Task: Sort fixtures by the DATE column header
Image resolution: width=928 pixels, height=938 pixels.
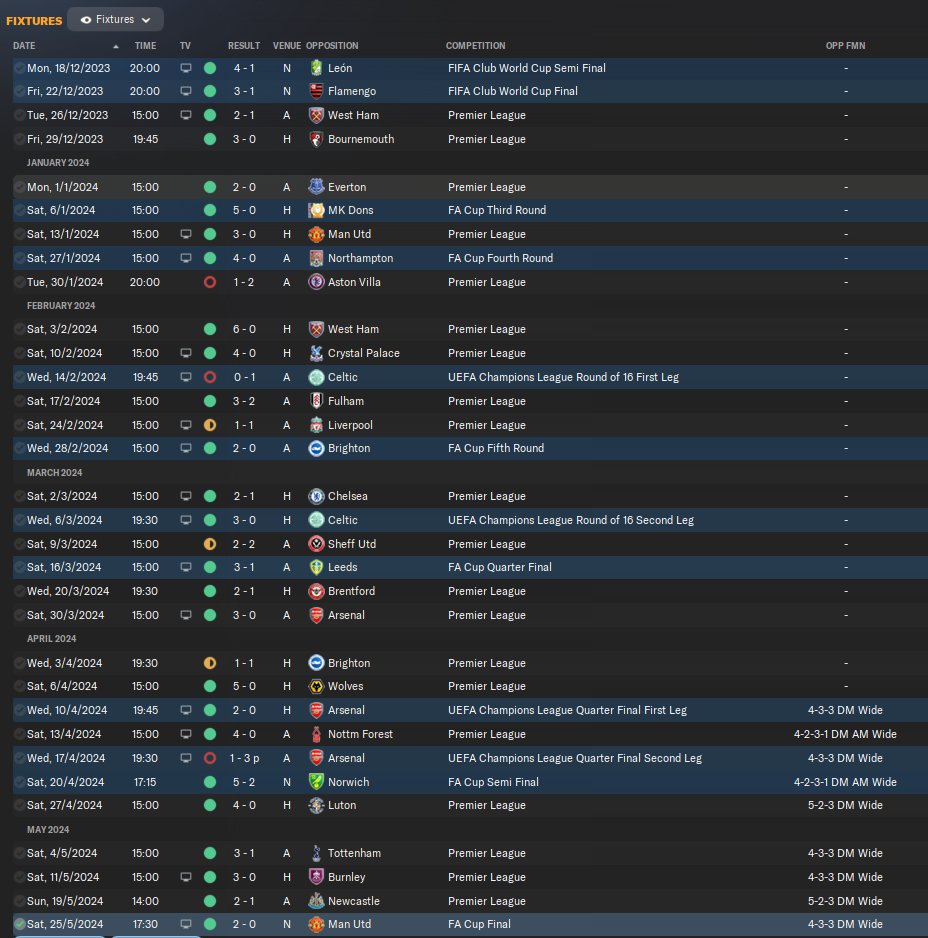Action: tap(24, 45)
